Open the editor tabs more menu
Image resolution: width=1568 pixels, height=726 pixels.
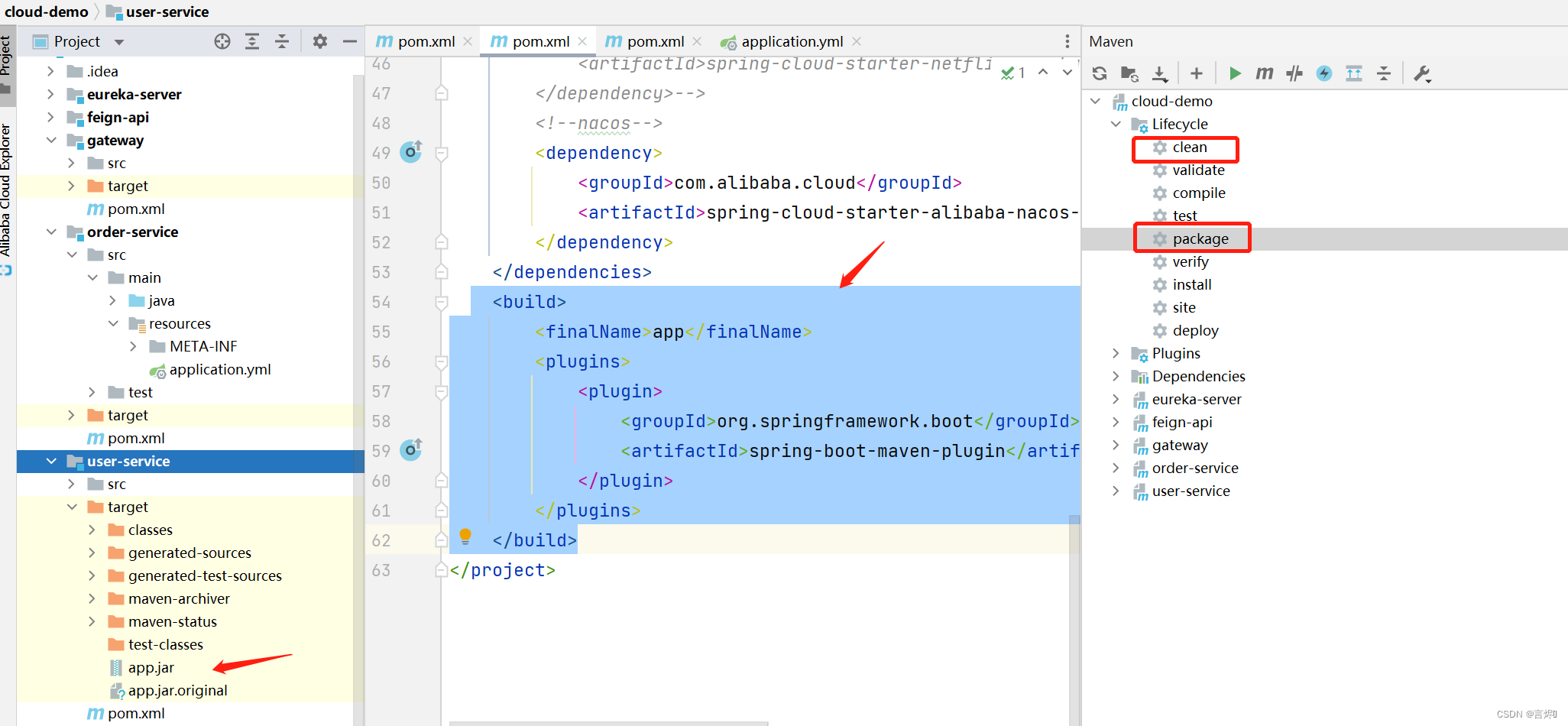pyautogui.click(x=1067, y=41)
